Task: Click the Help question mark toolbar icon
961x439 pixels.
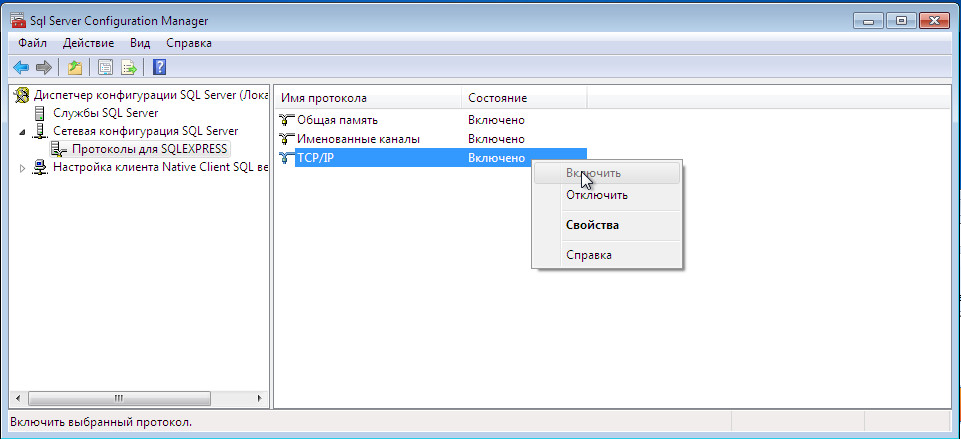Action: pos(159,67)
